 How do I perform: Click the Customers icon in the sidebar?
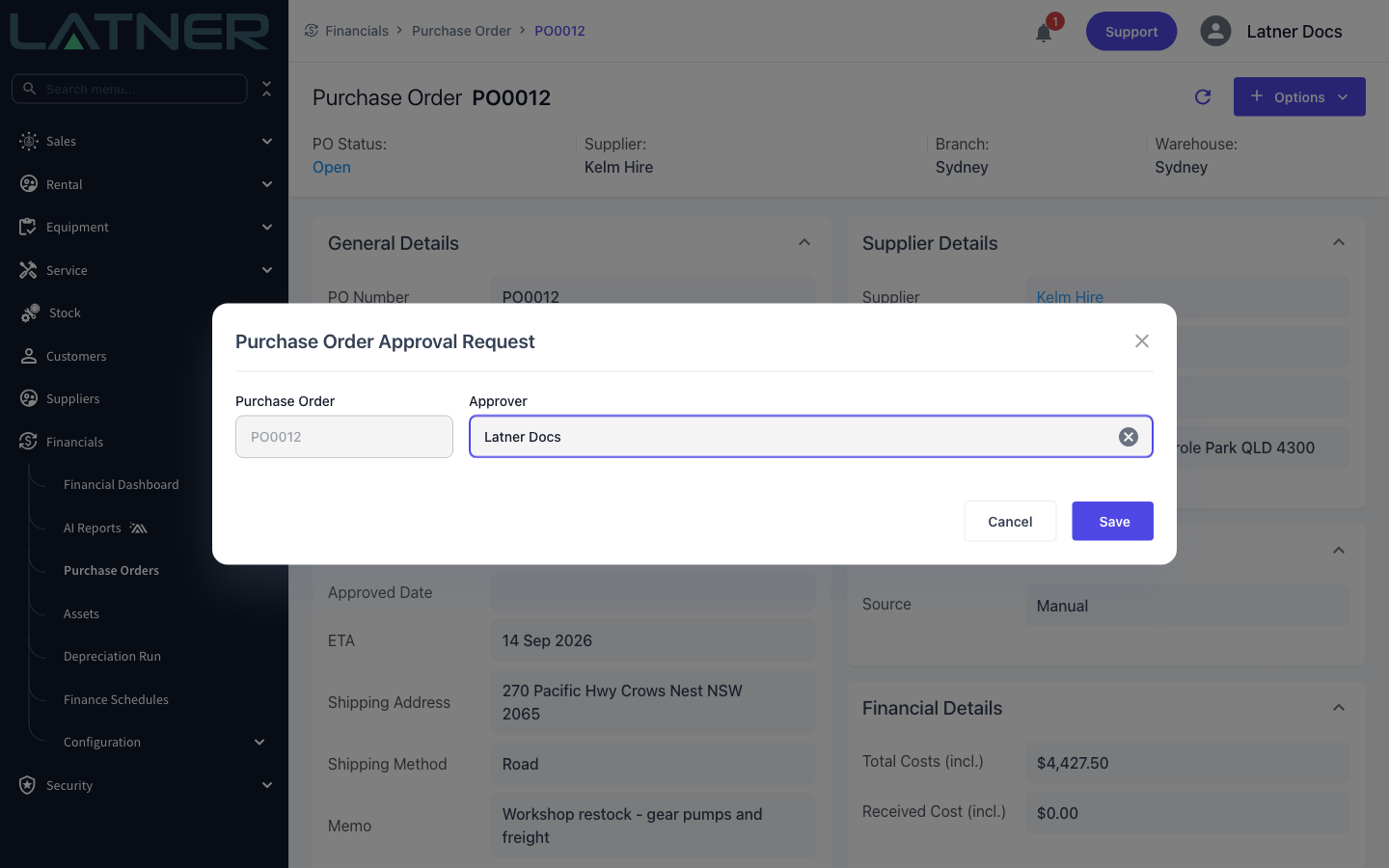pyautogui.click(x=29, y=356)
